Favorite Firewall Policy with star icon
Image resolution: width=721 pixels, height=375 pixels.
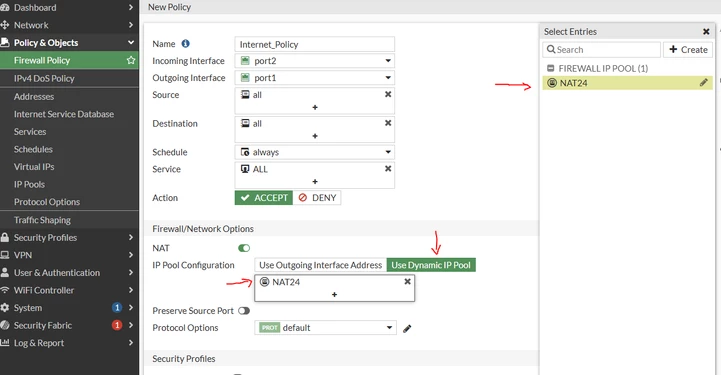(x=131, y=60)
